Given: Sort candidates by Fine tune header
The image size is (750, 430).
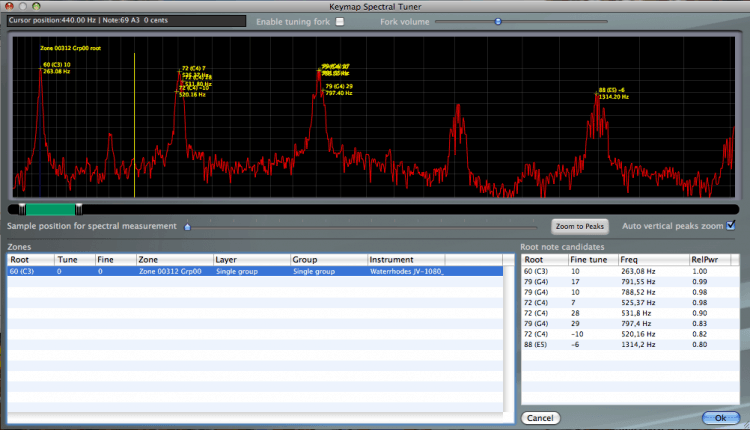Looking at the screenshot, I should pyautogui.click(x=593, y=260).
